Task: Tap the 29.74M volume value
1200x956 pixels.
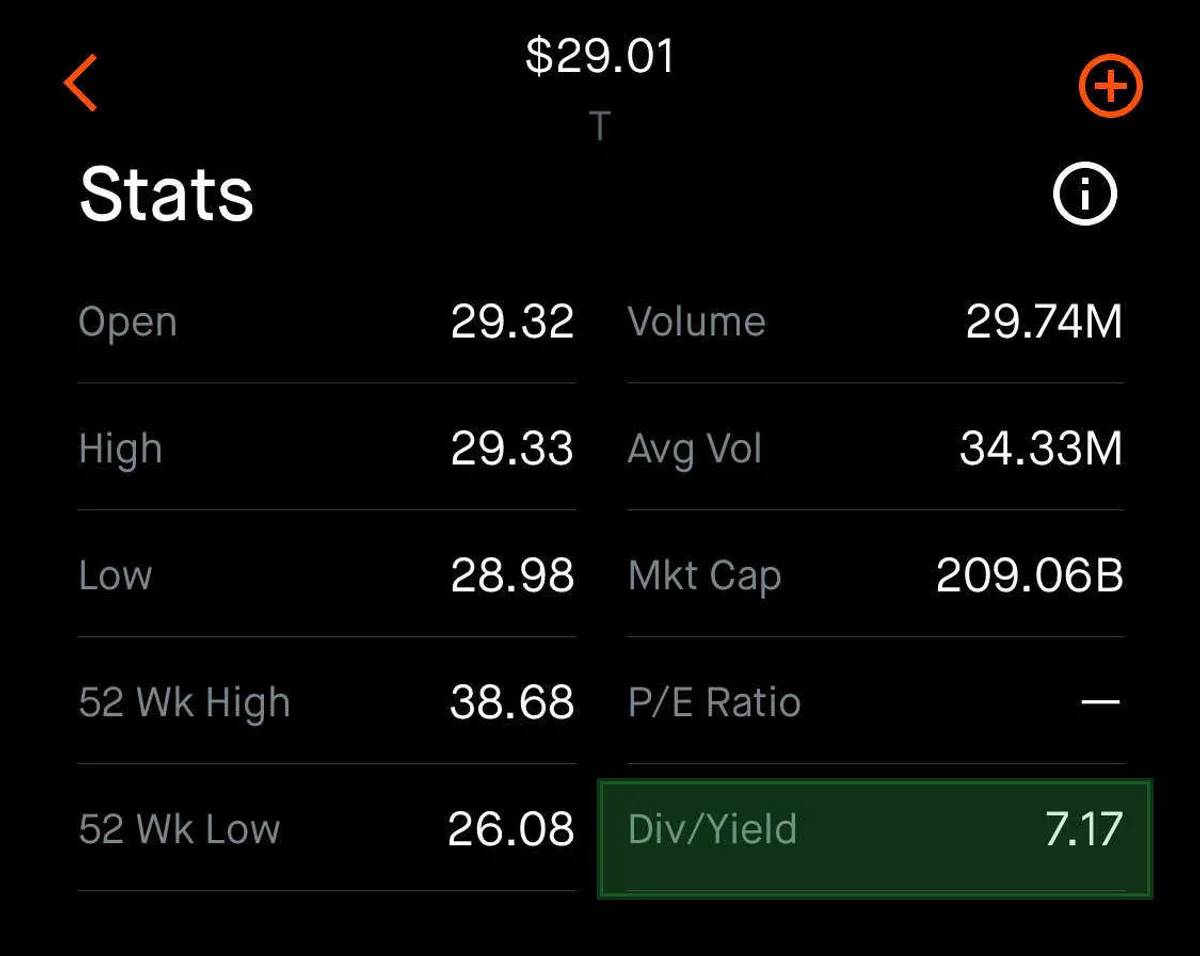Action: (1043, 323)
